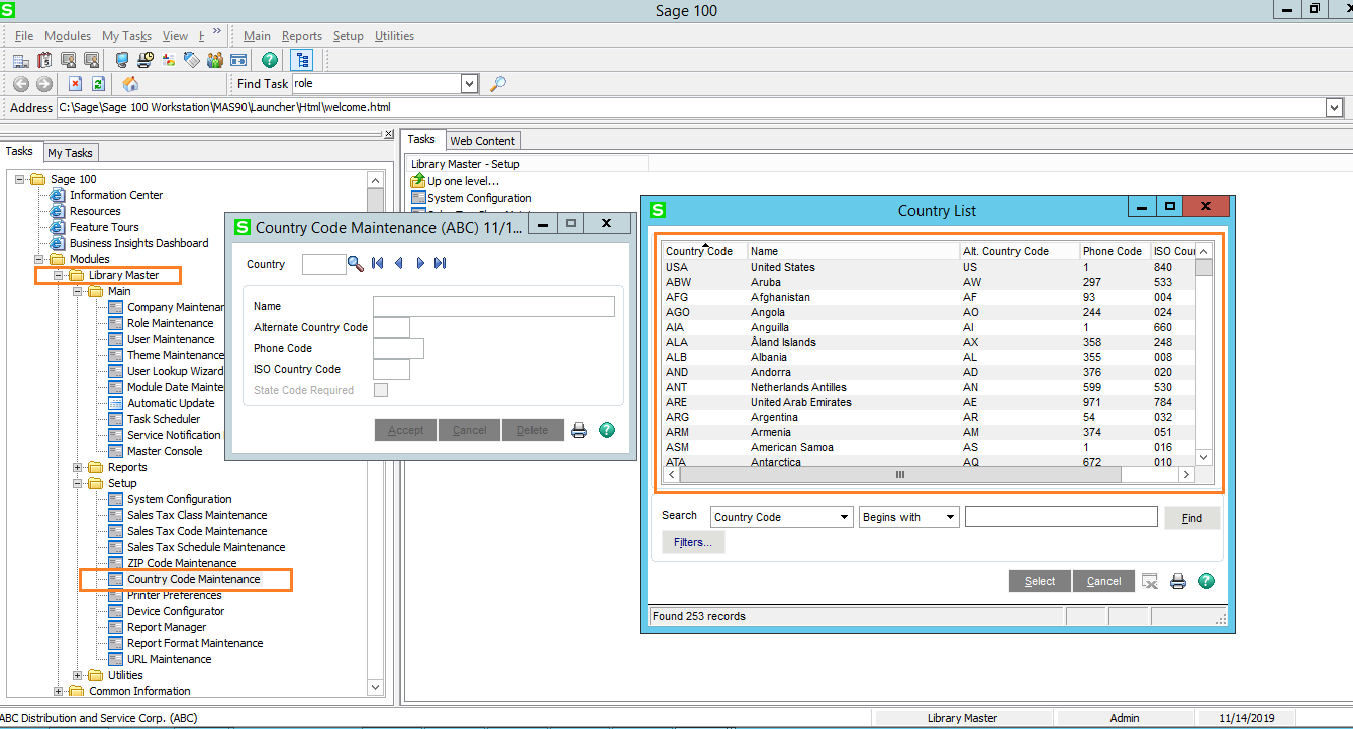This screenshot has height=729, width=1353.
Task: Click the Select button in Country List
Action: 1040,581
